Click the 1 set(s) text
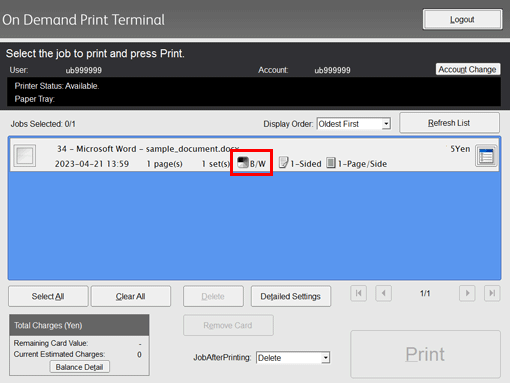This screenshot has height=383, width=510. 216,164
